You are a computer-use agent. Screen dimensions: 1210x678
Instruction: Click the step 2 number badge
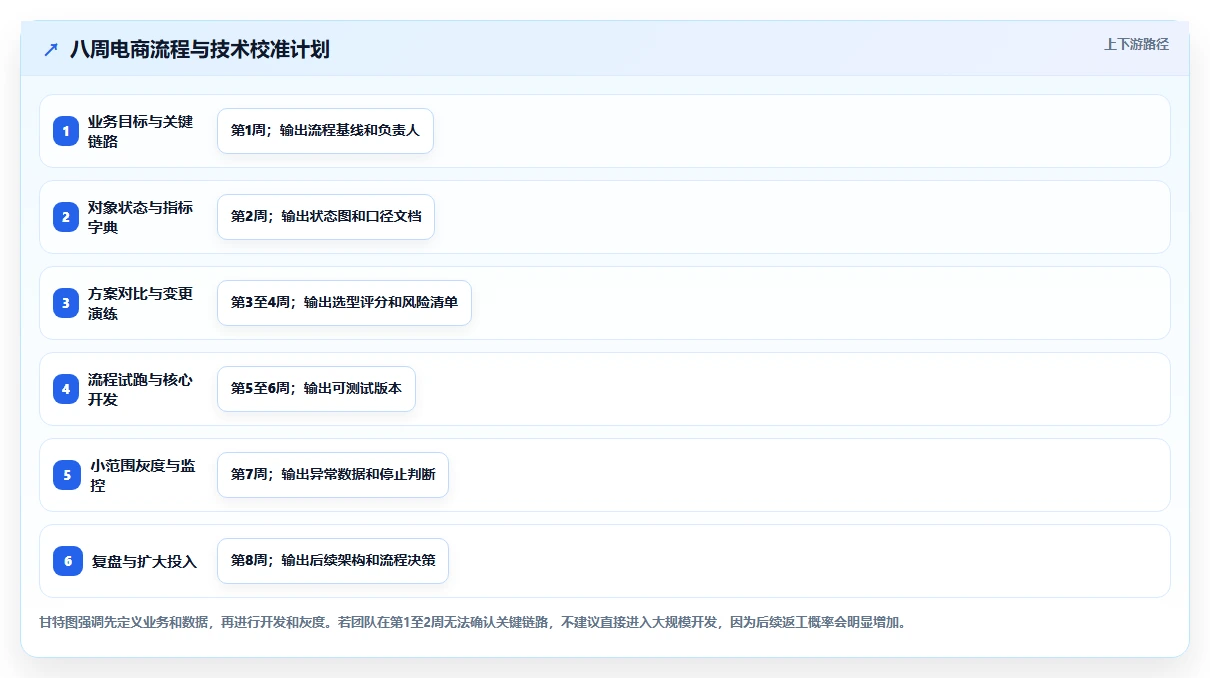(66, 217)
